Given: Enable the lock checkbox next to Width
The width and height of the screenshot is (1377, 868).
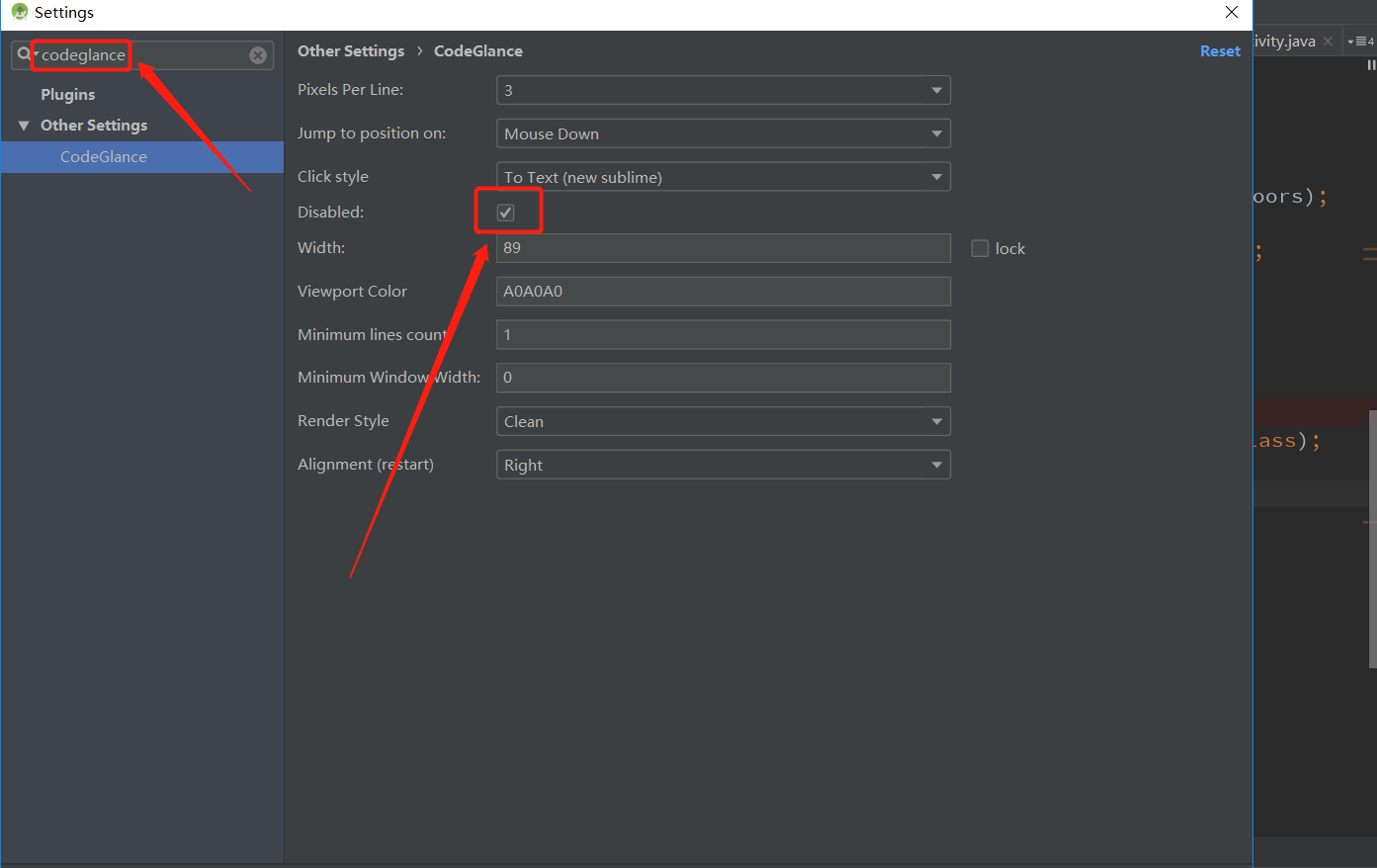Looking at the screenshot, I should [x=980, y=248].
